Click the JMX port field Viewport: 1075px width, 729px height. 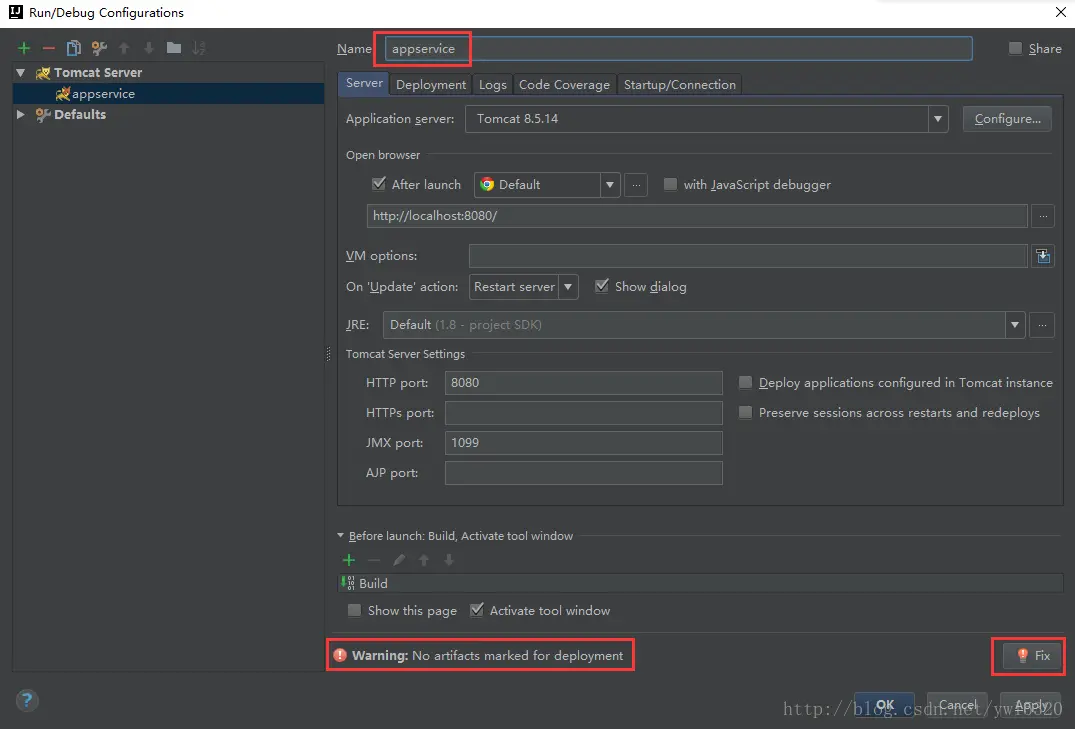click(x=583, y=443)
